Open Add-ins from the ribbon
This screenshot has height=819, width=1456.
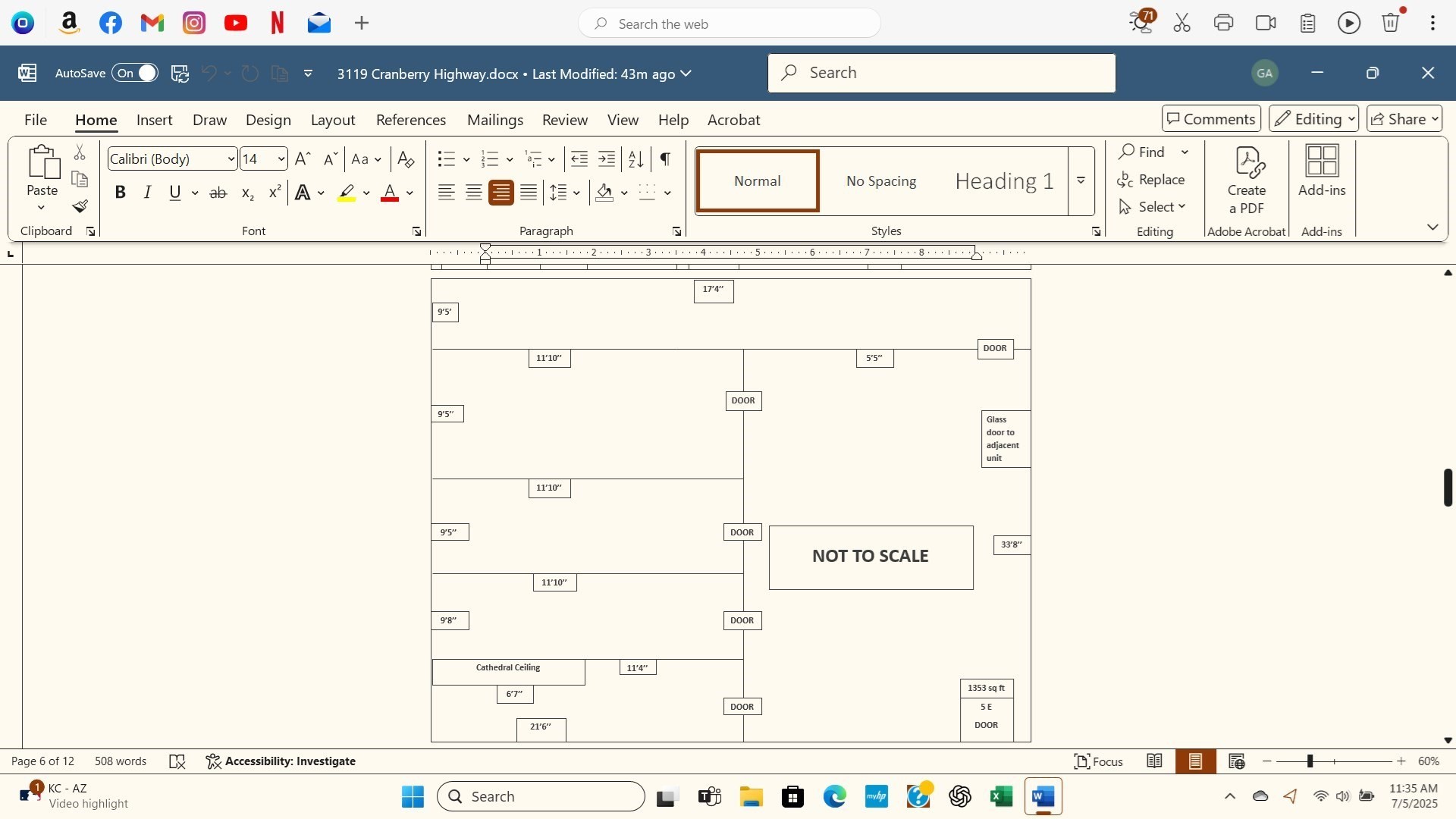click(x=1322, y=171)
